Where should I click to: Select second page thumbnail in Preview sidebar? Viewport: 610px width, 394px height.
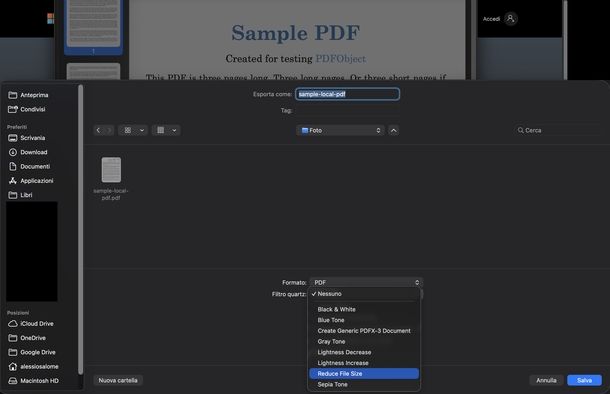[93, 71]
